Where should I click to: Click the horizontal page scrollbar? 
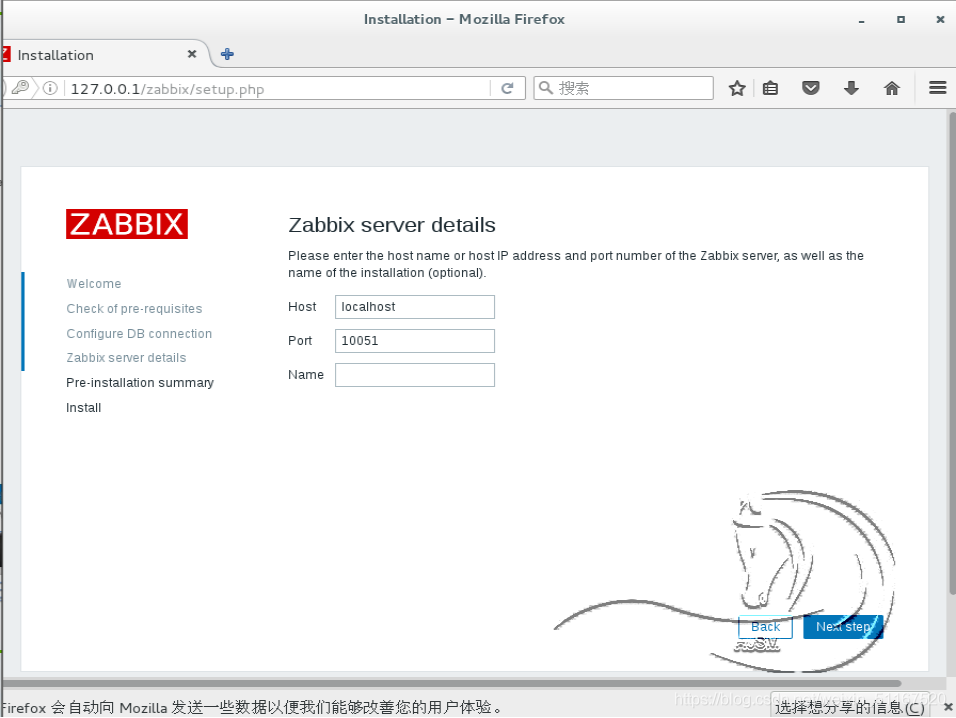[x=452, y=683]
